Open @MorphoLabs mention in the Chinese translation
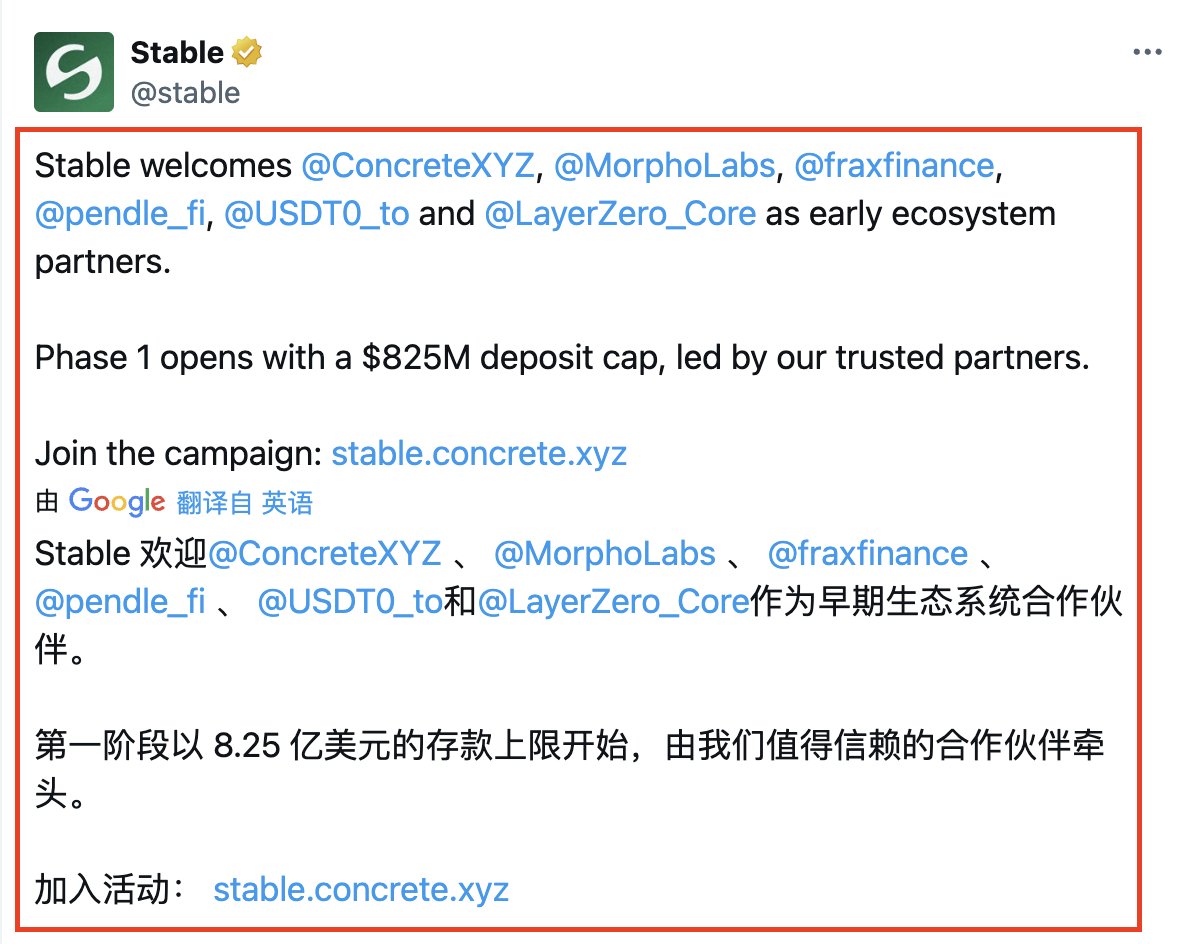This screenshot has height=944, width=1196. pos(605,554)
